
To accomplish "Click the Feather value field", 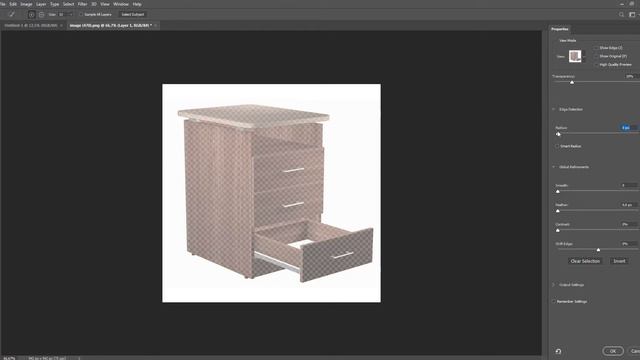I will click(628, 205).
